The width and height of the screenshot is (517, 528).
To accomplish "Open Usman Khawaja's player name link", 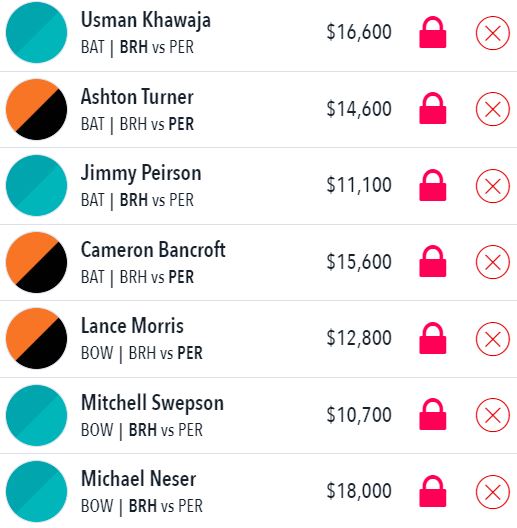I will (x=146, y=20).
